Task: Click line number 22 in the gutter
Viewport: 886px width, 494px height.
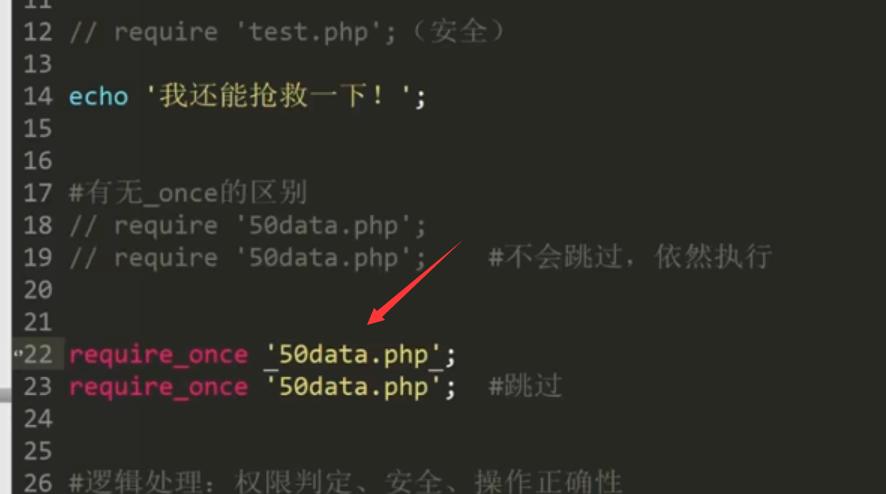Action: click(38, 355)
